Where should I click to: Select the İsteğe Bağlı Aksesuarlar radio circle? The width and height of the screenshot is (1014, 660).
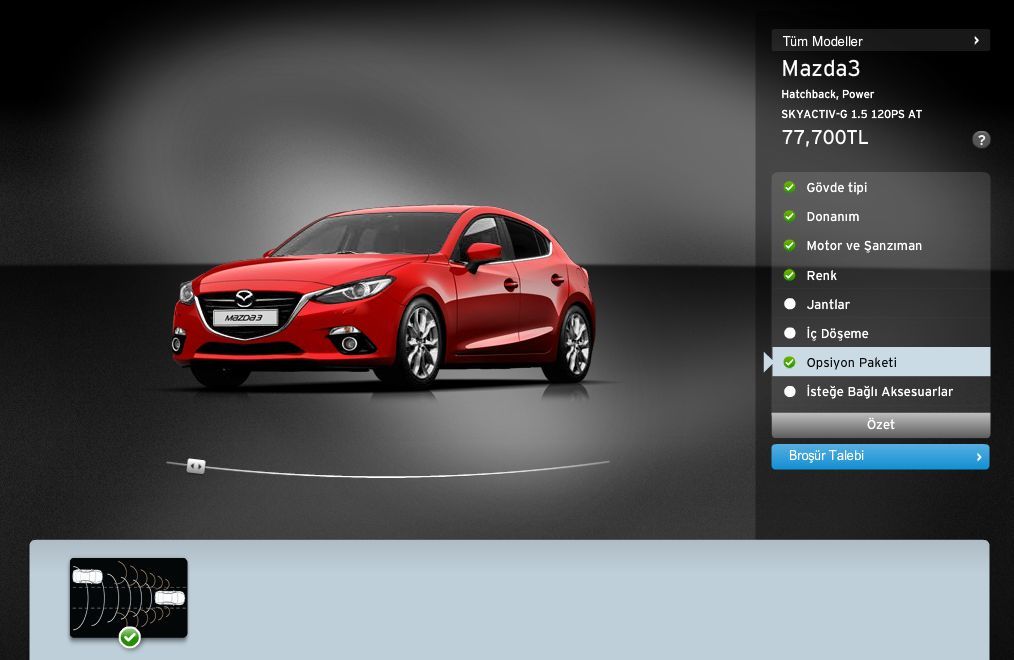pyautogui.click(x=789, y=392)
